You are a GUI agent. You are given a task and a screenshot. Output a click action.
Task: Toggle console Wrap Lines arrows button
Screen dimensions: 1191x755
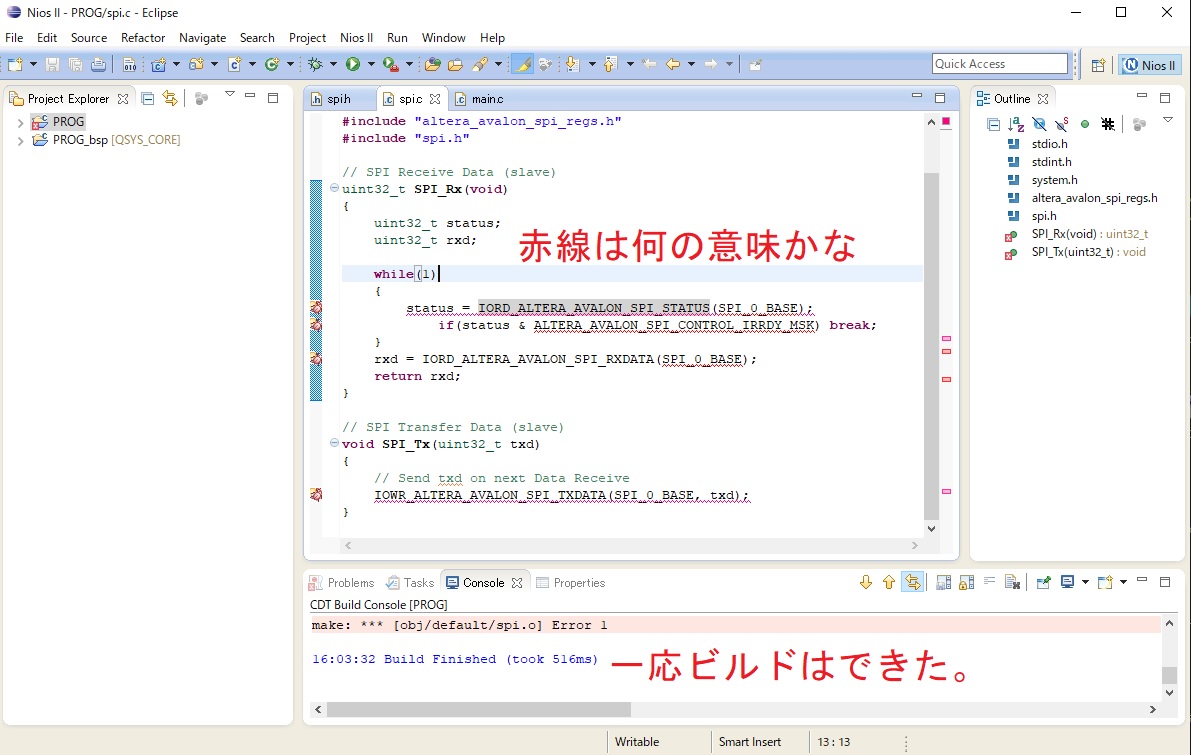(x=913, y=583)
